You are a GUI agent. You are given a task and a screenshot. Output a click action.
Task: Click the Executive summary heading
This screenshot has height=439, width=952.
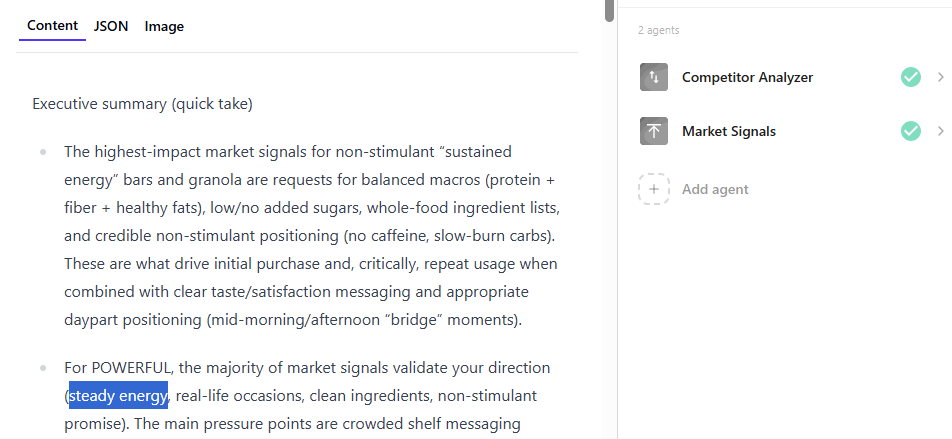tap(142, 103)
